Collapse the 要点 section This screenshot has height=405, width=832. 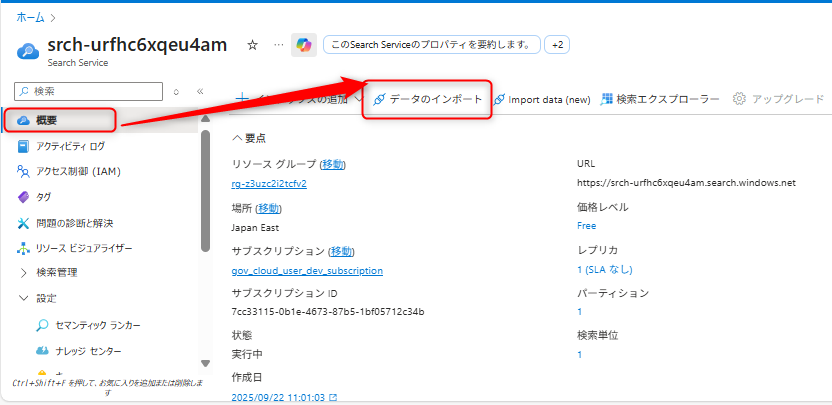(249, 139)
